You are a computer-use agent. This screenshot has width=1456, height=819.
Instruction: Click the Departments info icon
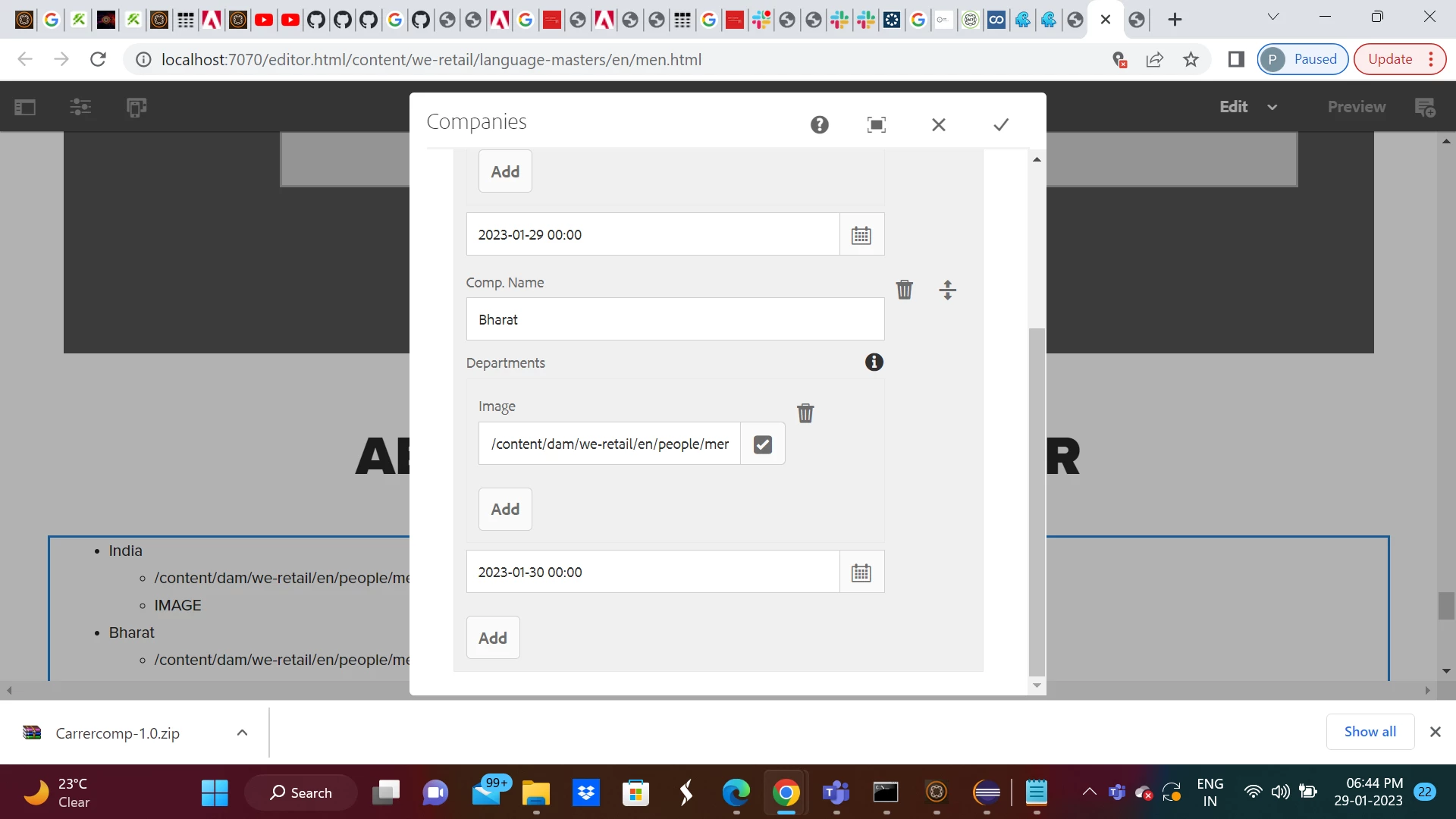coord(874,362)
